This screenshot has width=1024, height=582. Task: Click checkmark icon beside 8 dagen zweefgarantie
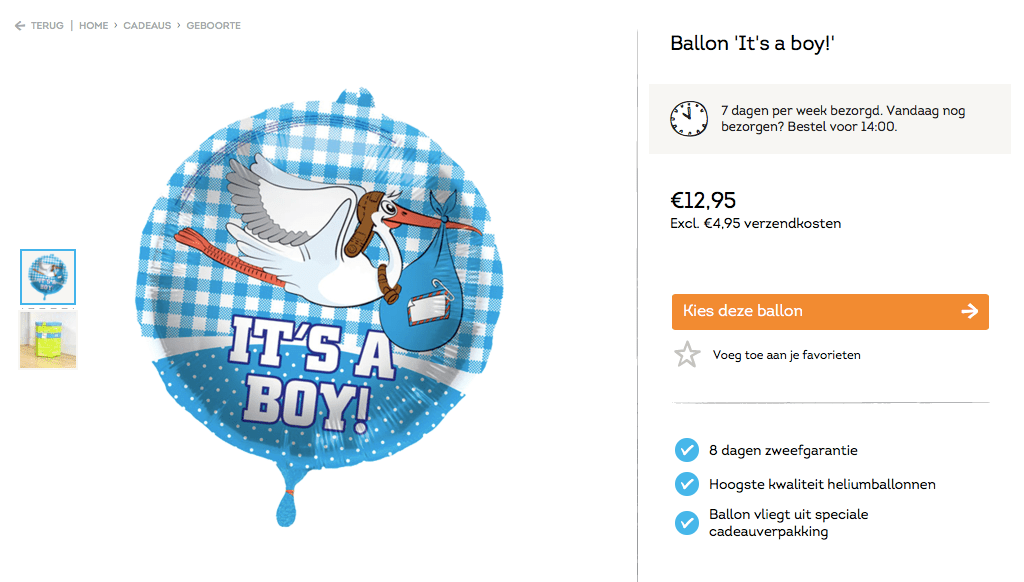686,450
